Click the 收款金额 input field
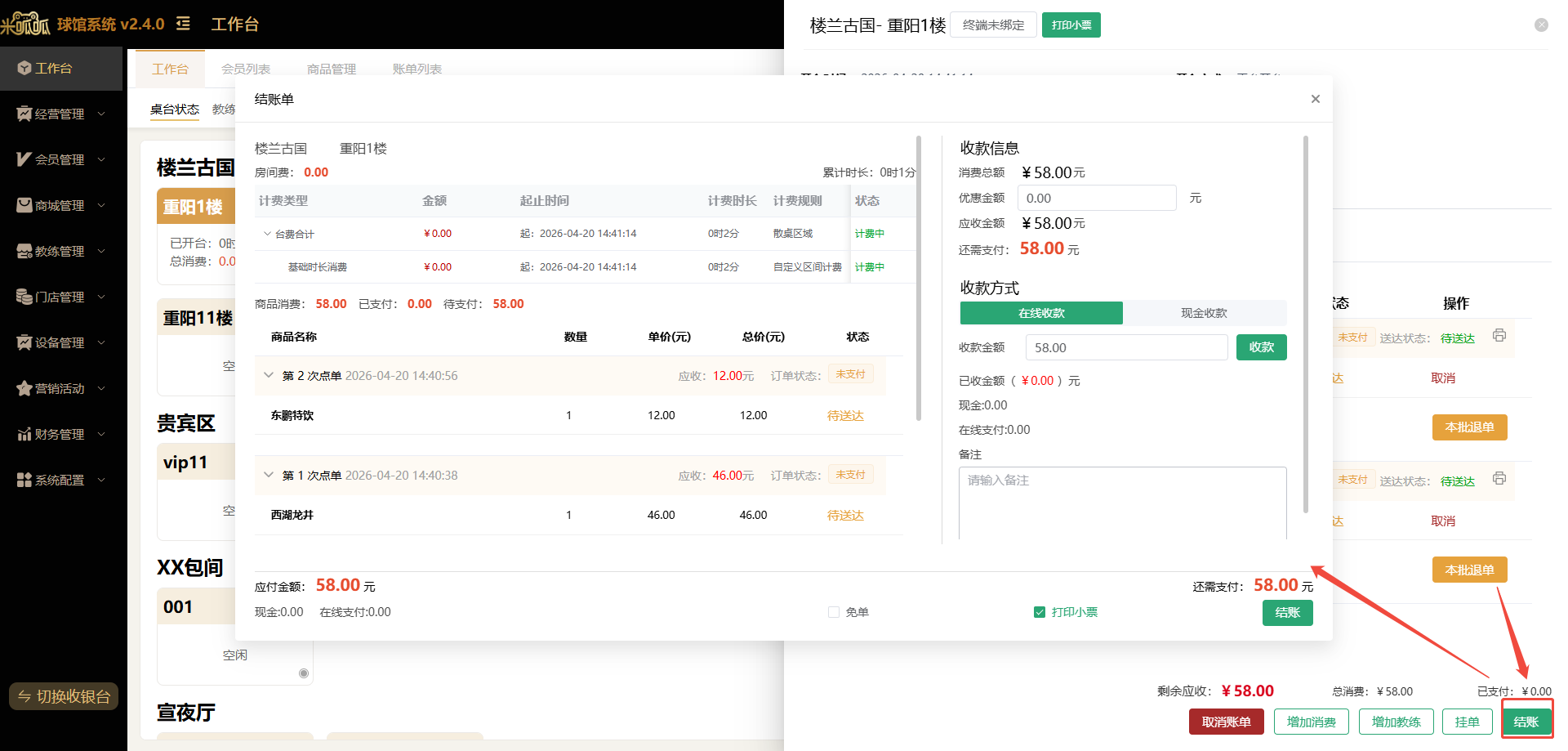This screenshot has width=1568, height=751. [x=1127, y=347]
